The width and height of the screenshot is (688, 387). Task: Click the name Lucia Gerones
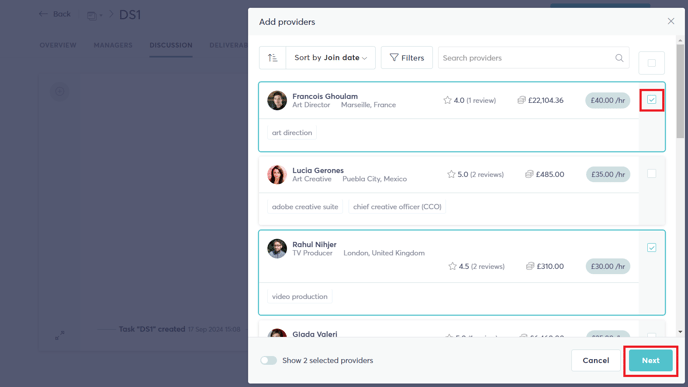[318, 170]
